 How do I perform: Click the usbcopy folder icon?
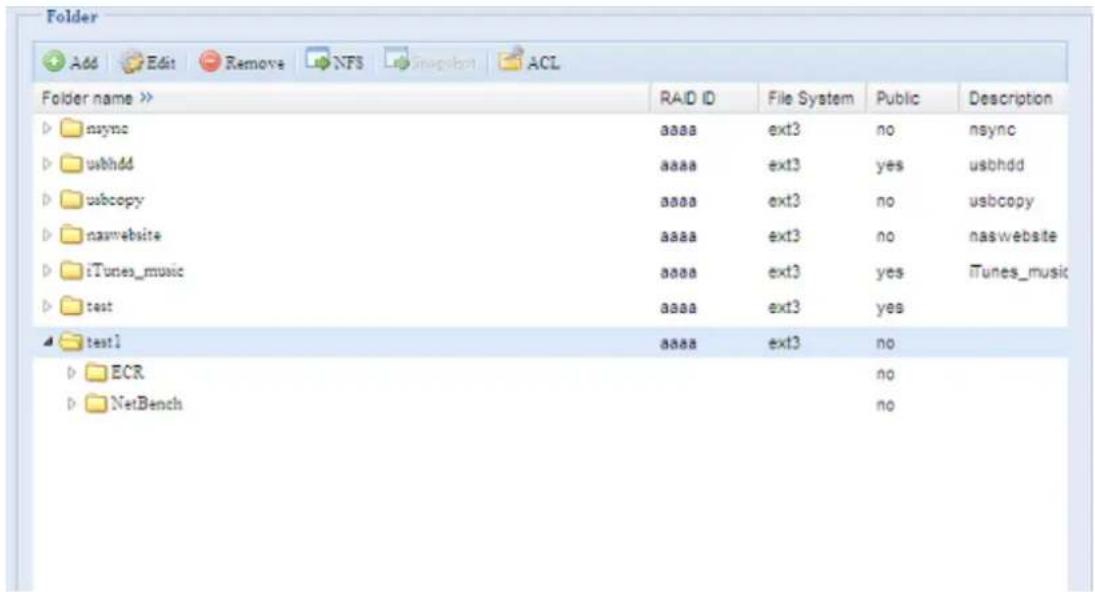[71, 200]
